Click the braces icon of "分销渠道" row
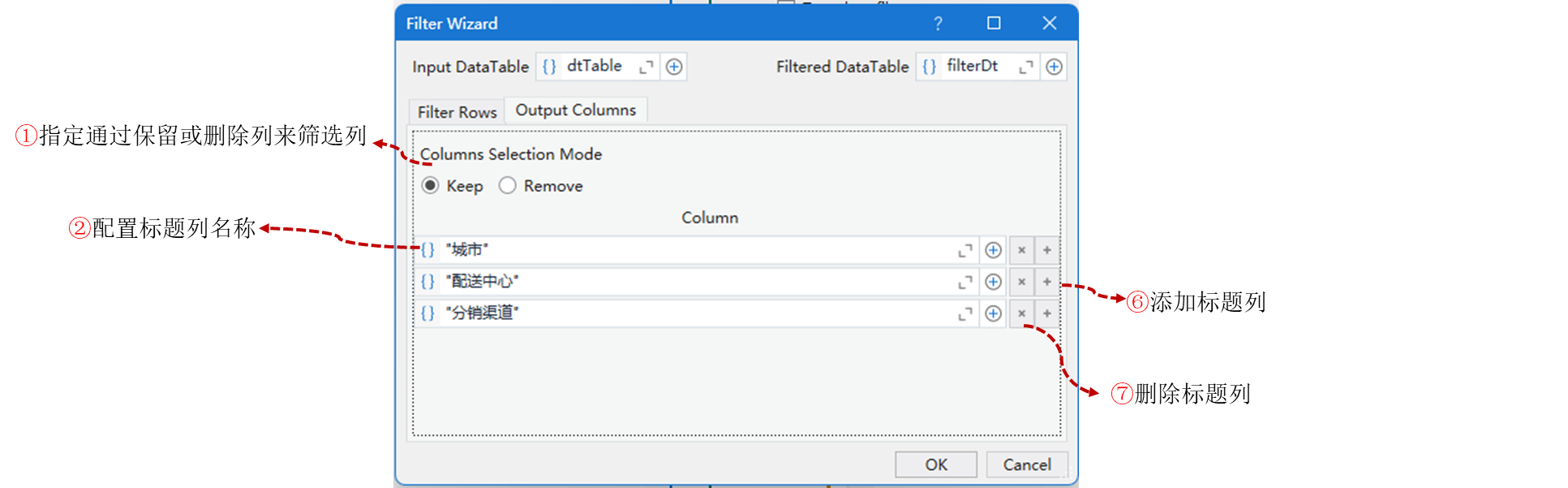The width and height of the screenshot is (1568, 488). pyautogui.click(x=427, y=313)
